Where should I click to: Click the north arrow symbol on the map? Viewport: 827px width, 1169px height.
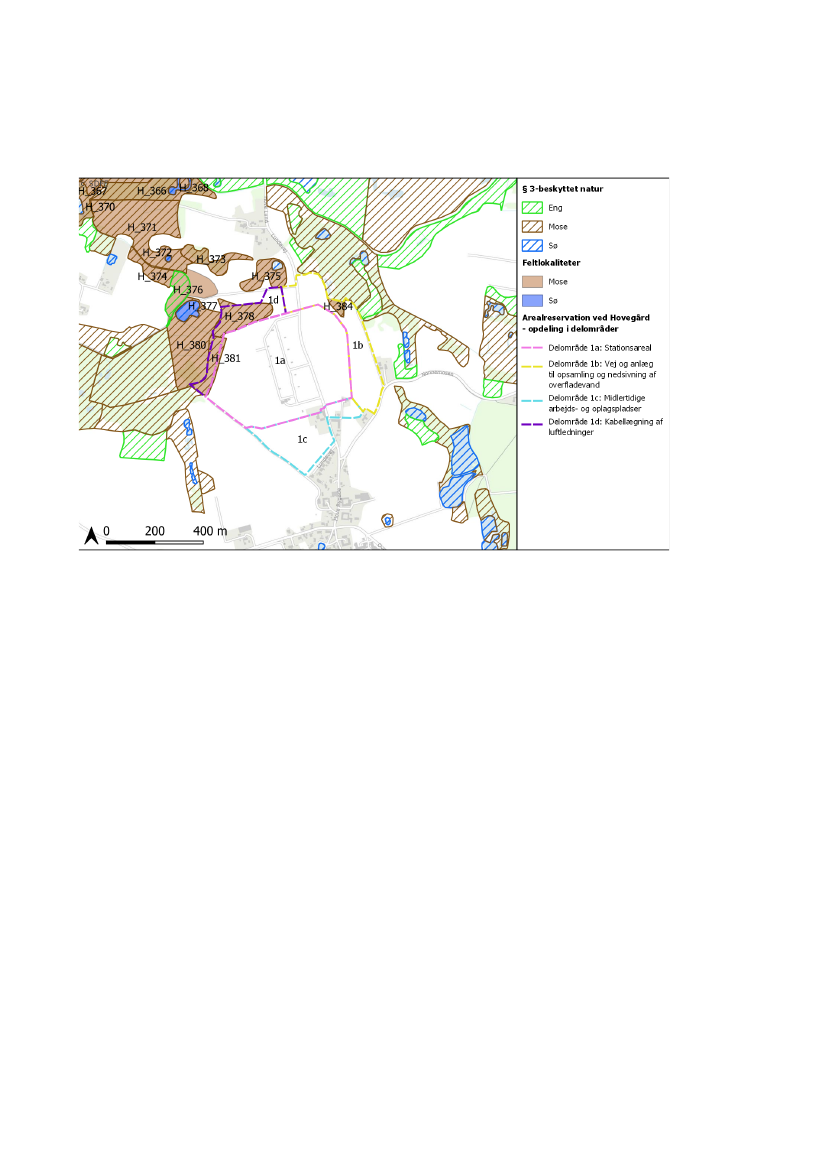(x=91, y=535)
